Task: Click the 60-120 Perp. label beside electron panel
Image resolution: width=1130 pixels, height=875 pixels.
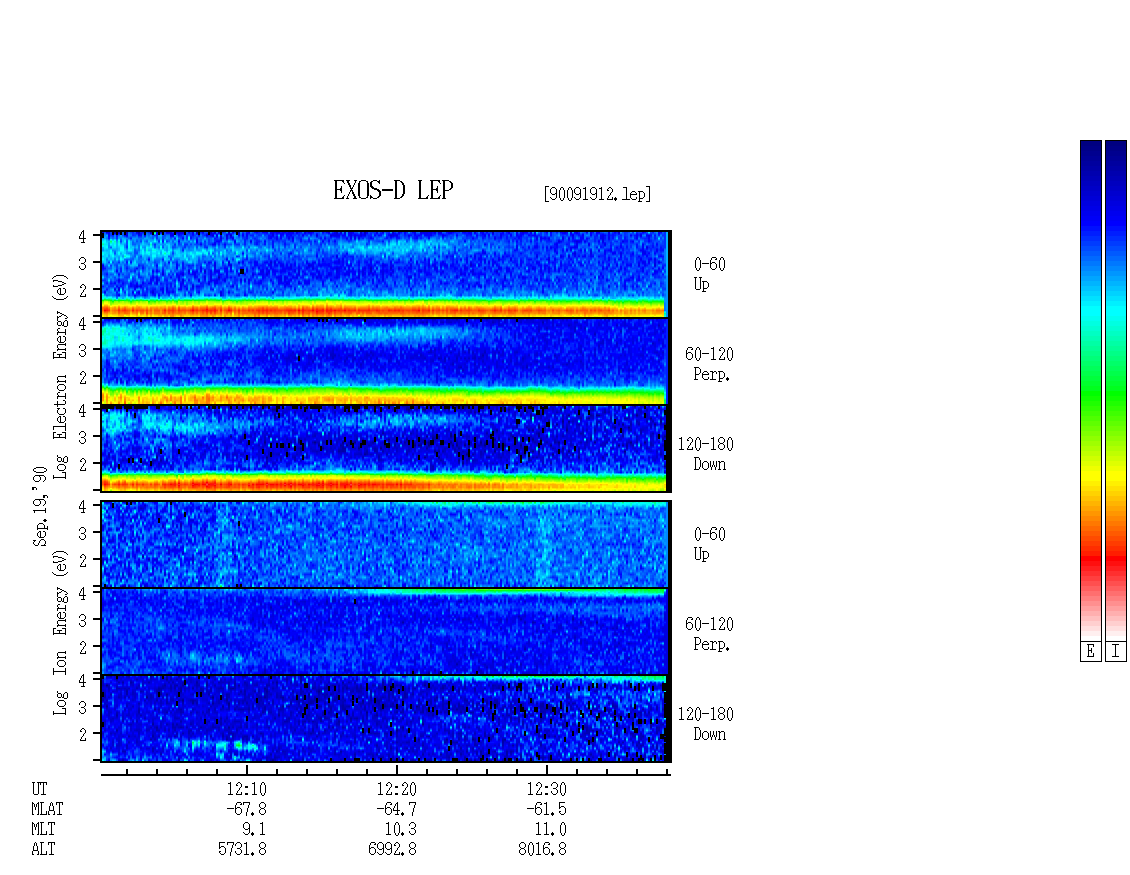Action: pyautogui.click(x=709, y=364)
